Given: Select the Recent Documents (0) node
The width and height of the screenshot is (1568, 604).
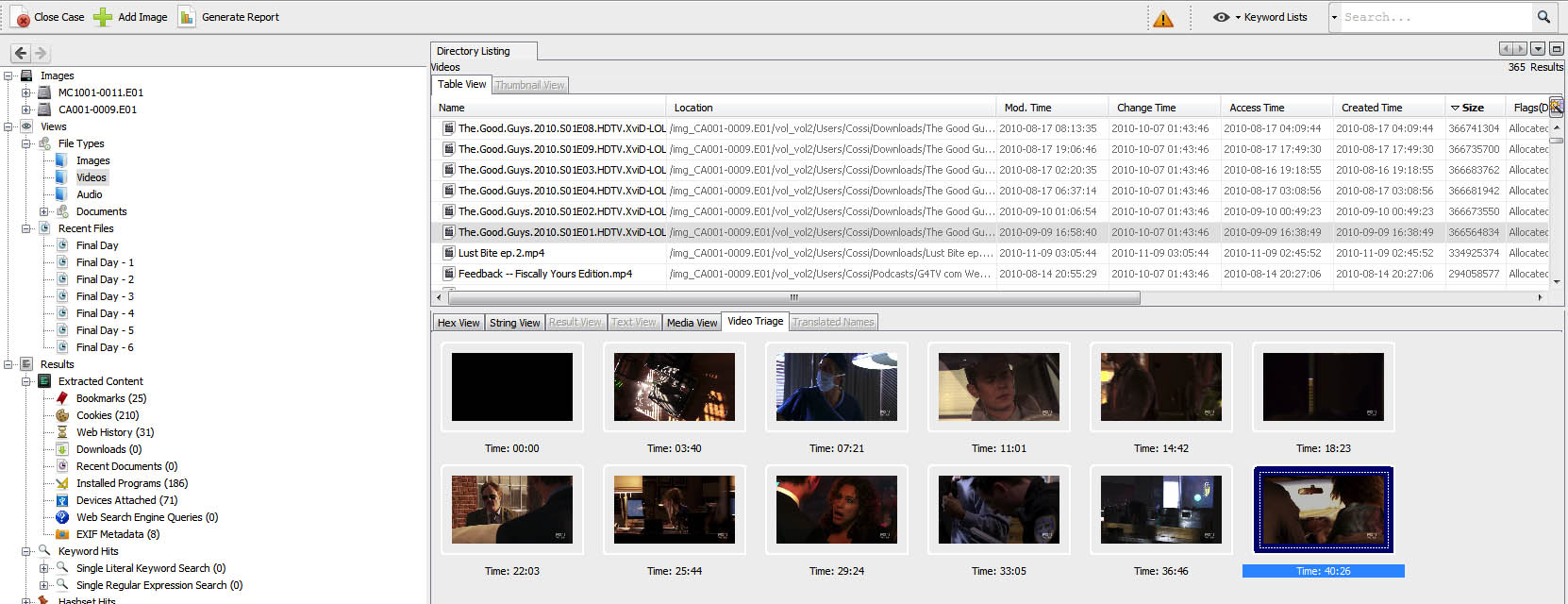Looking at the screenshot, I should tap(126, 466).
